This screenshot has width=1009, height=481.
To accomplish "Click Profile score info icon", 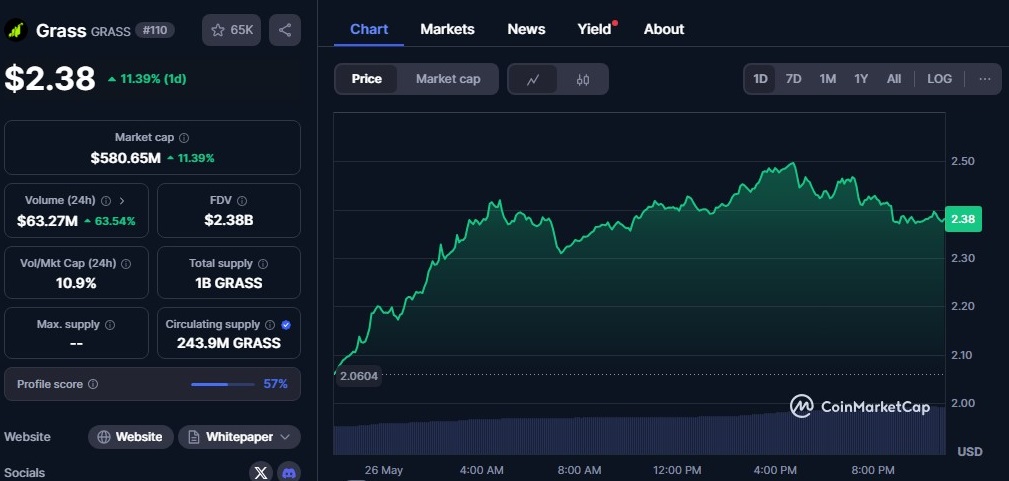I will pos(93,384).
